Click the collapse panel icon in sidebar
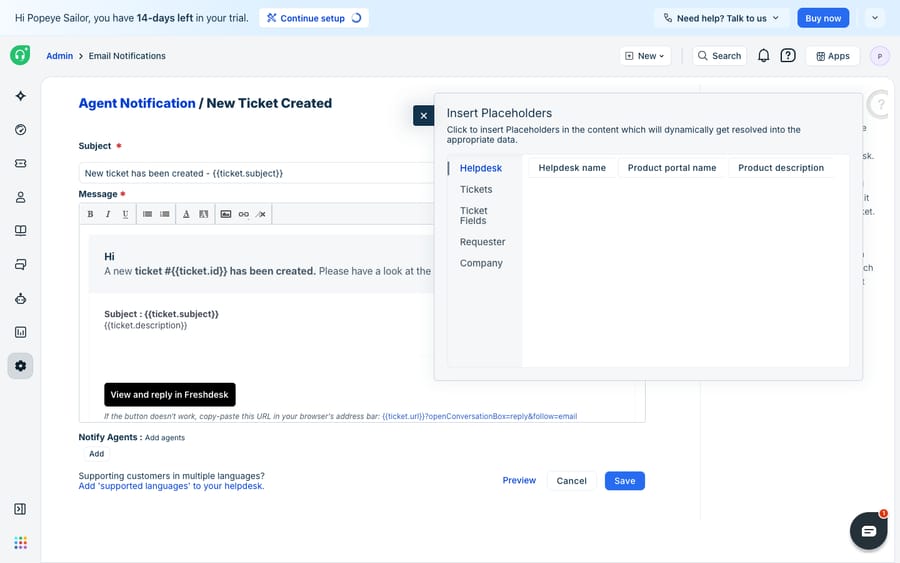The height and width of the screenshot is (563, 900). tap(20, 509)
